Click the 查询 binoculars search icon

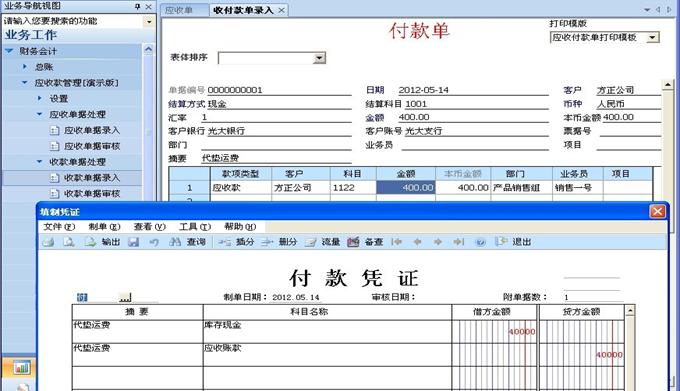pyautogui.click(x=175, y=242)
